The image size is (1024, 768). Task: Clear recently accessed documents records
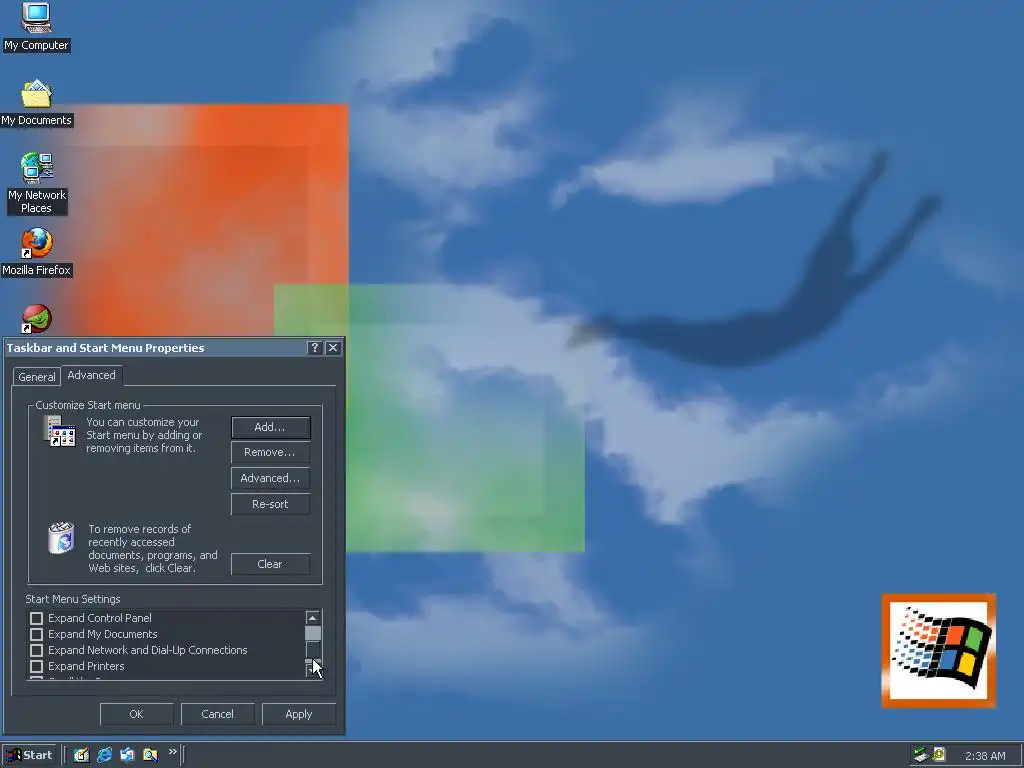pos(270,564)
